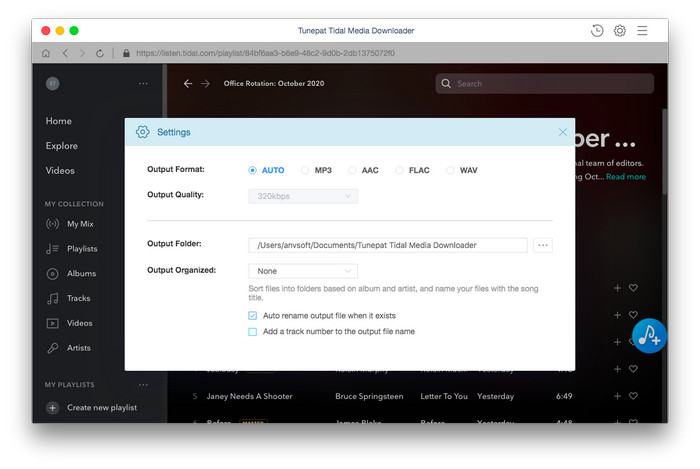
Task: Open Explore in sidebar
Action: pyautogui.click(x=62, y=146)
